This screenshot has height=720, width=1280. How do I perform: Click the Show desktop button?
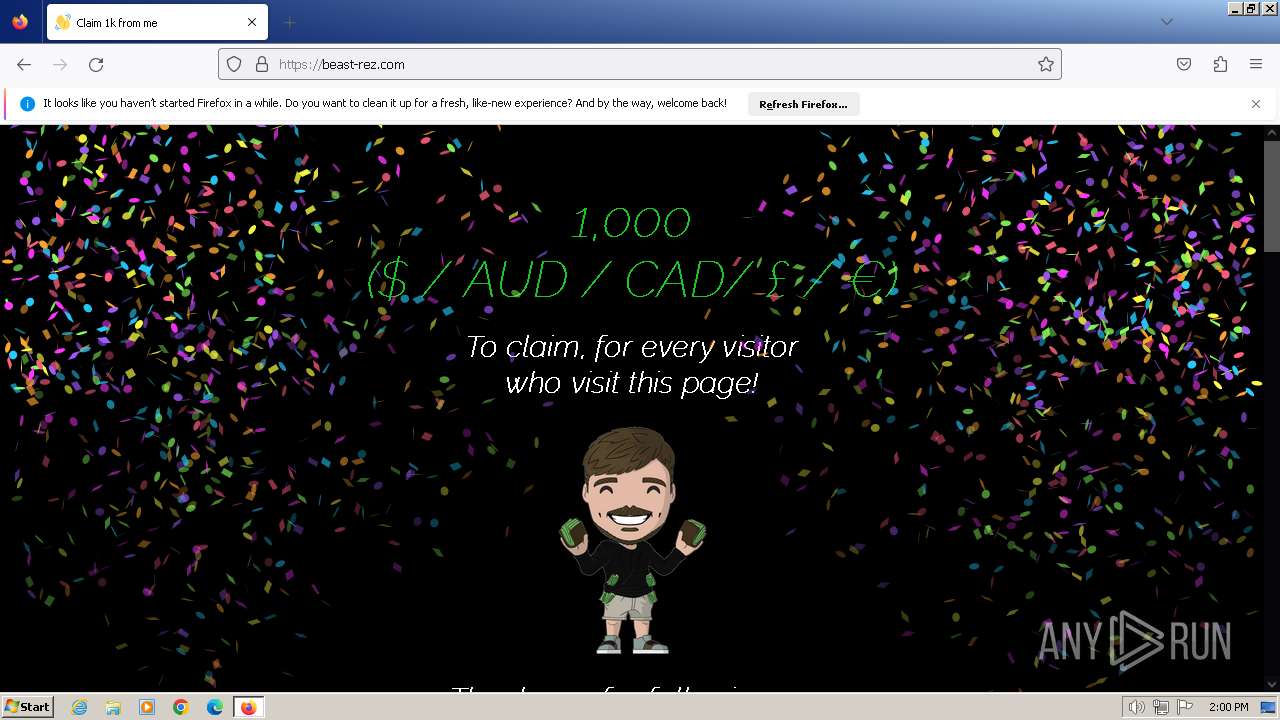coord(1269,707)
